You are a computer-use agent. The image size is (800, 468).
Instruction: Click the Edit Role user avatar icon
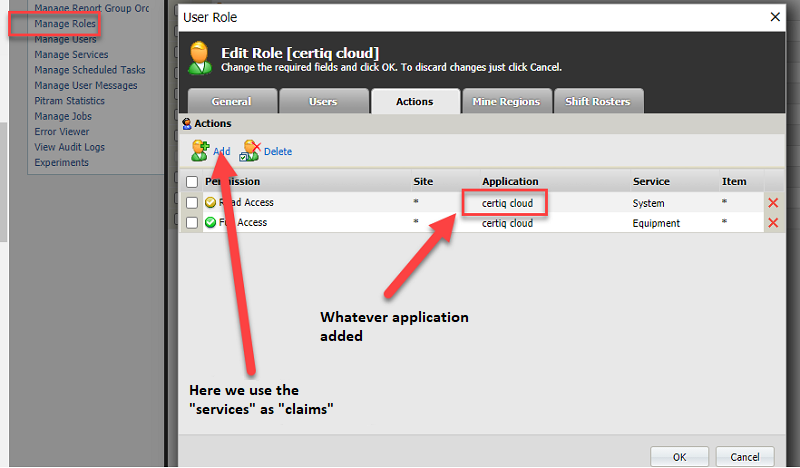[199, 58]
